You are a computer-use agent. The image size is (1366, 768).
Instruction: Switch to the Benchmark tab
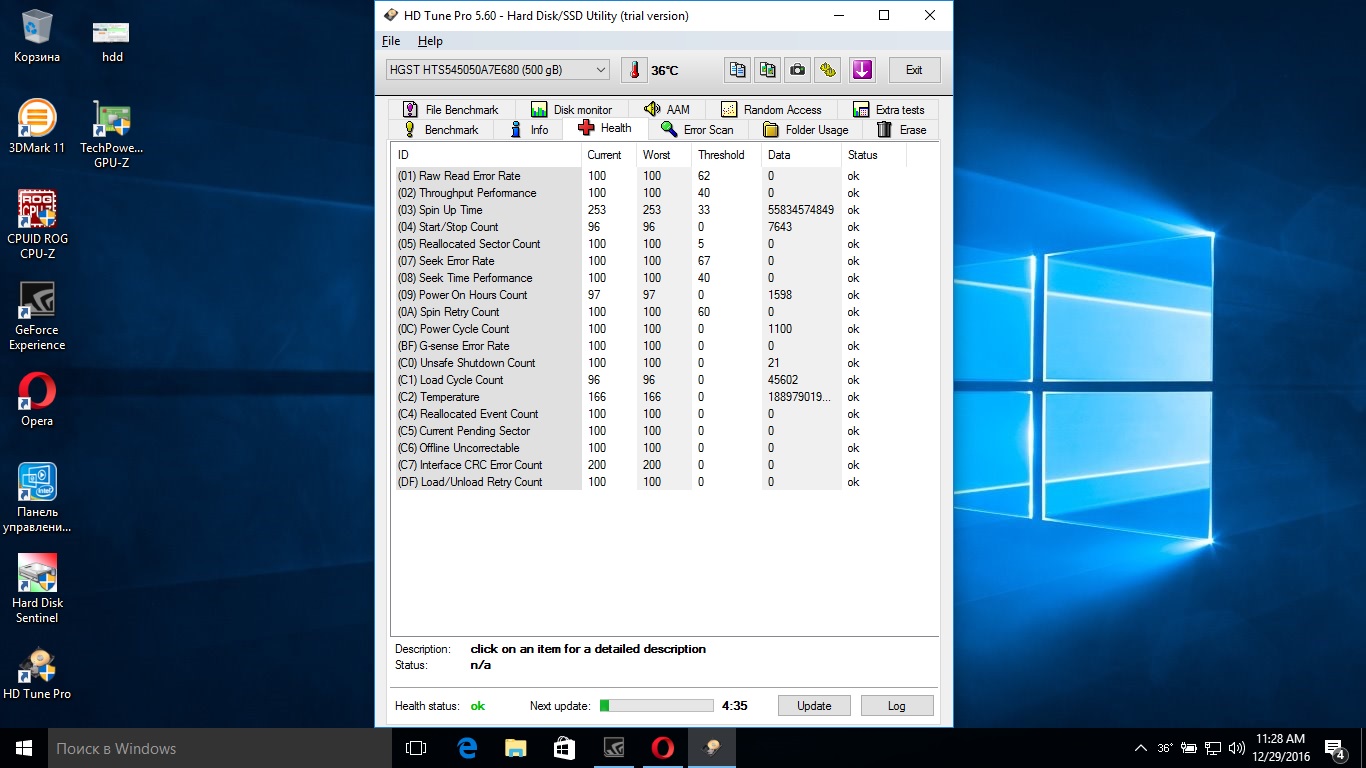click(441, 130)
